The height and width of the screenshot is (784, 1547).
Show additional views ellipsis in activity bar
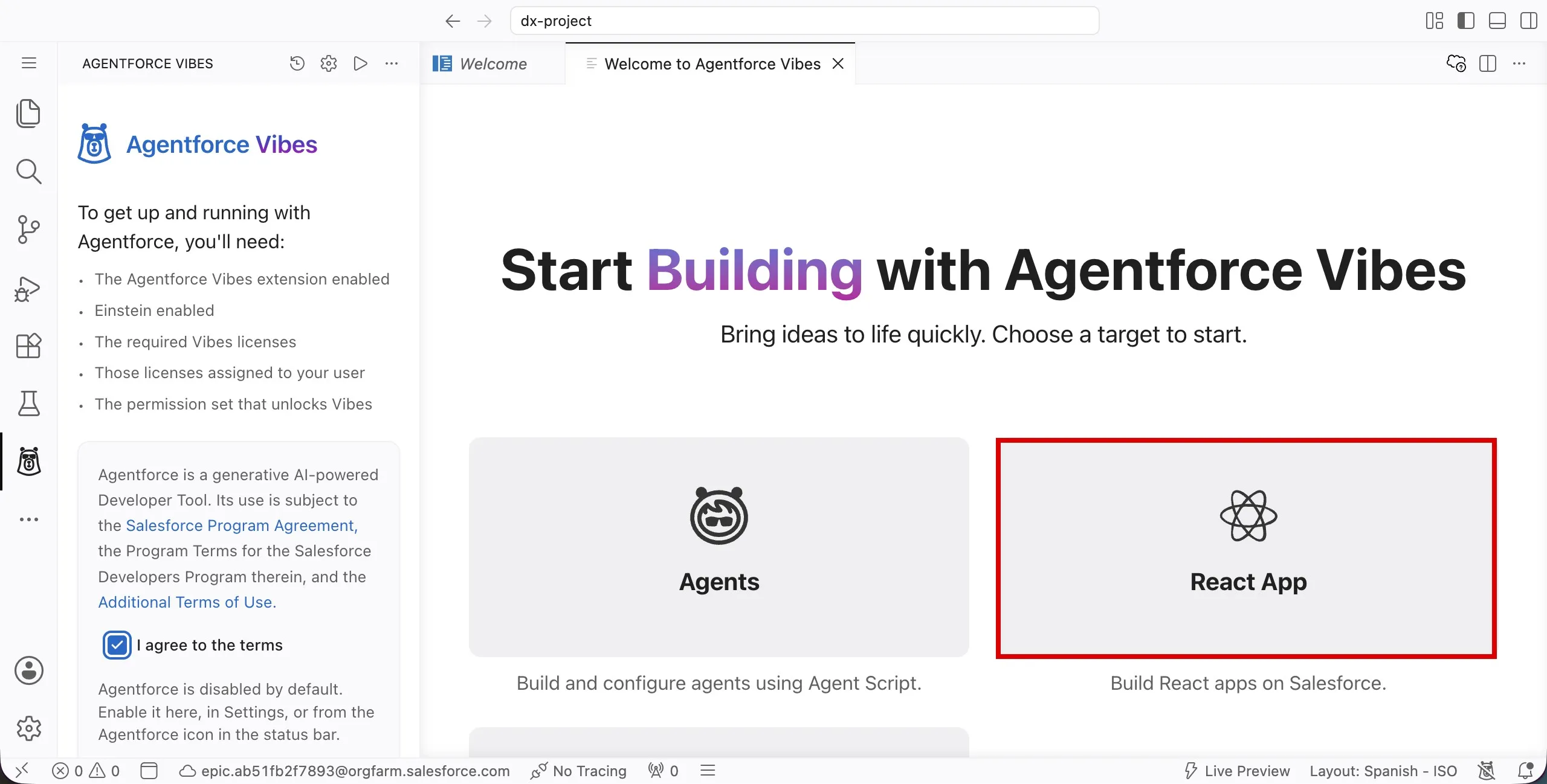[x=28, y=519]
